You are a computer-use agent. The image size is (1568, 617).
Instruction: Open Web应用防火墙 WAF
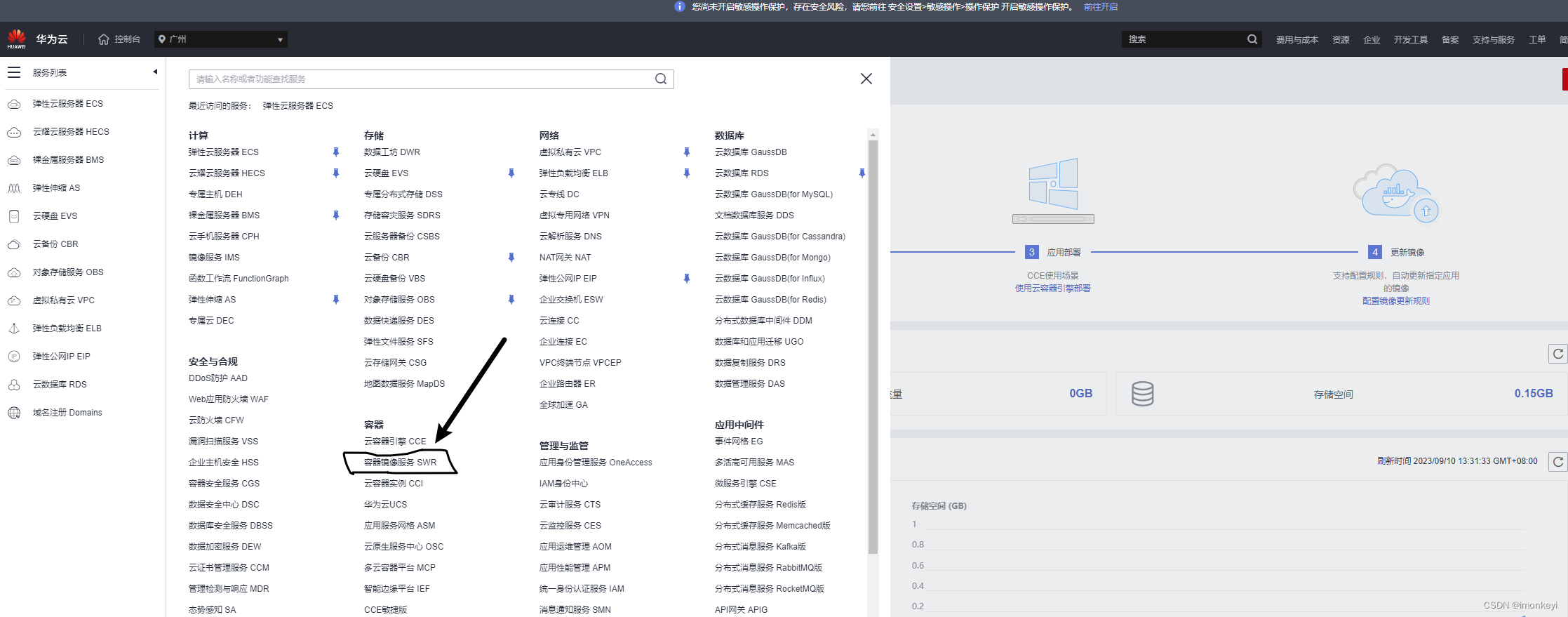point(228,399)
